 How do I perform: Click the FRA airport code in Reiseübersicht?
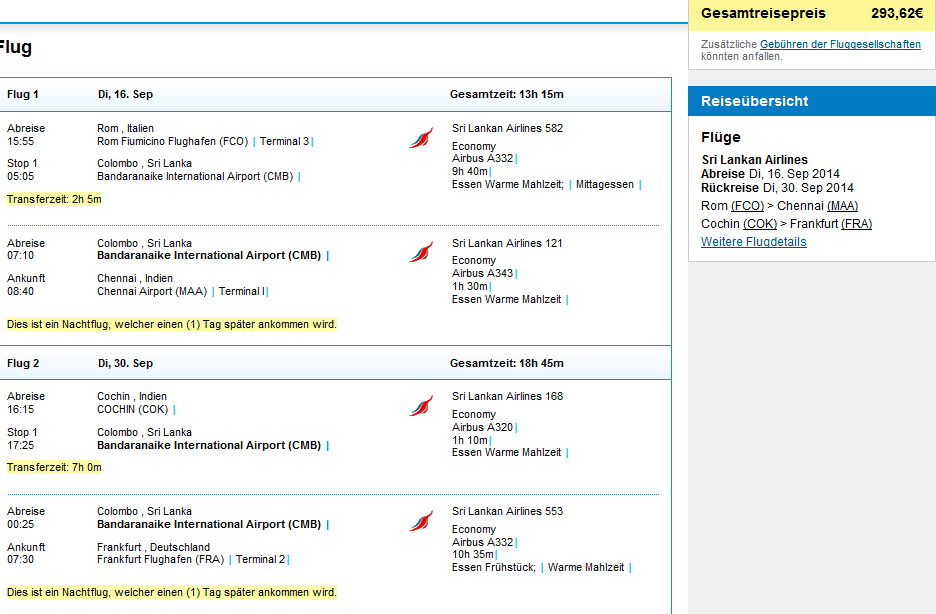[857, 224]
